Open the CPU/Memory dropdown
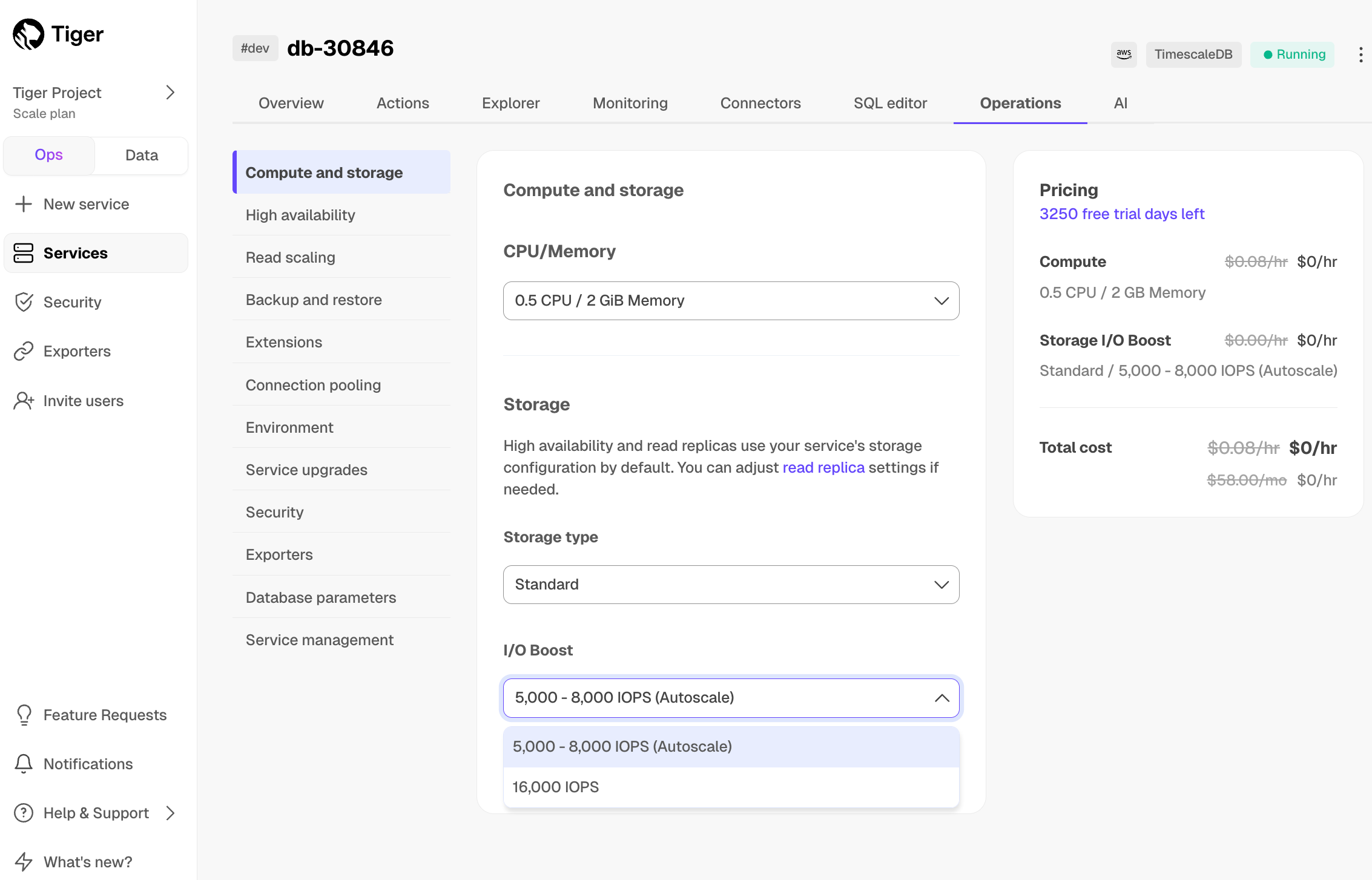1372x880 pixels. point(731,301)
